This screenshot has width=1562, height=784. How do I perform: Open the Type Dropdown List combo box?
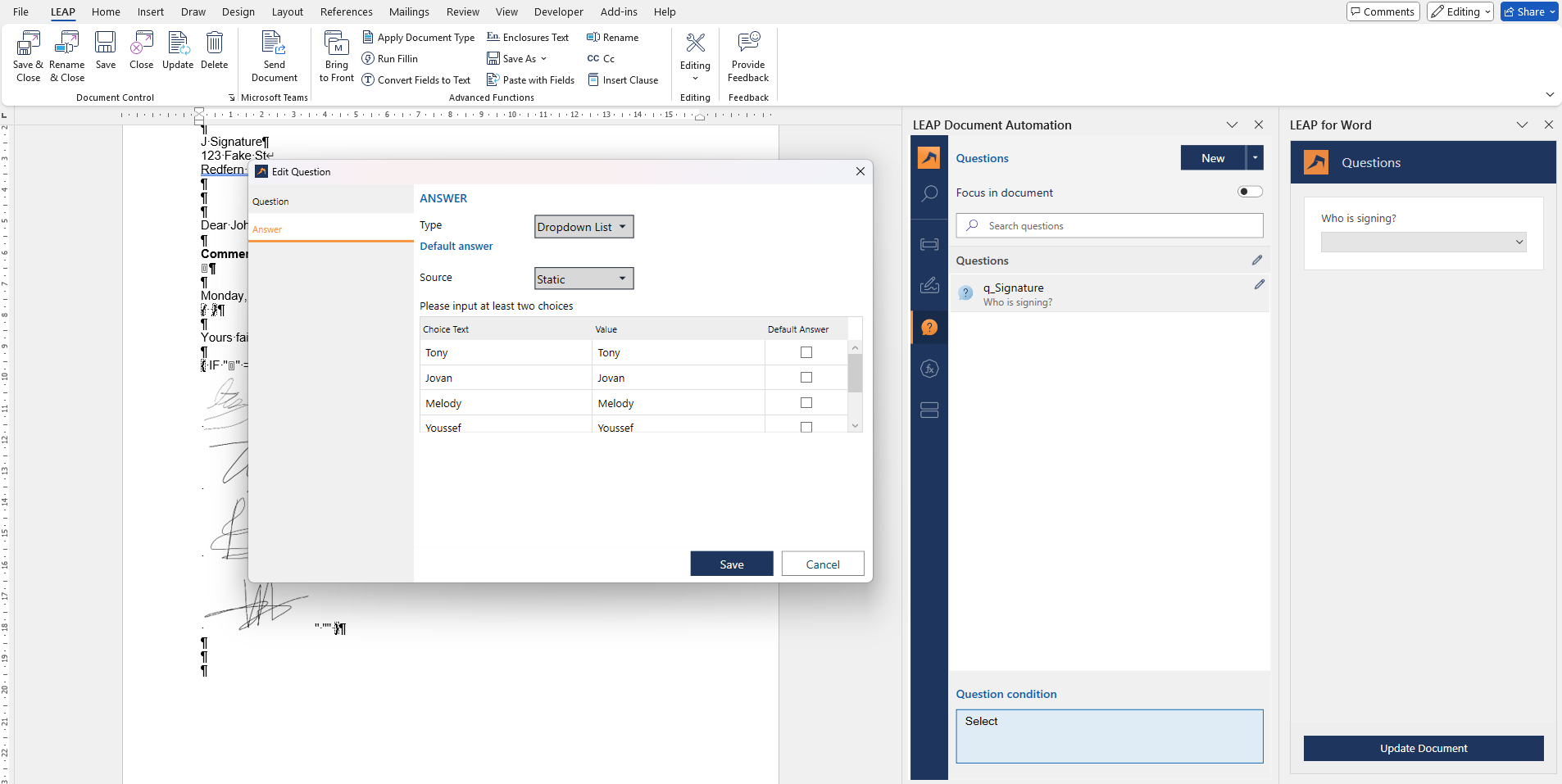coord(583,227)
